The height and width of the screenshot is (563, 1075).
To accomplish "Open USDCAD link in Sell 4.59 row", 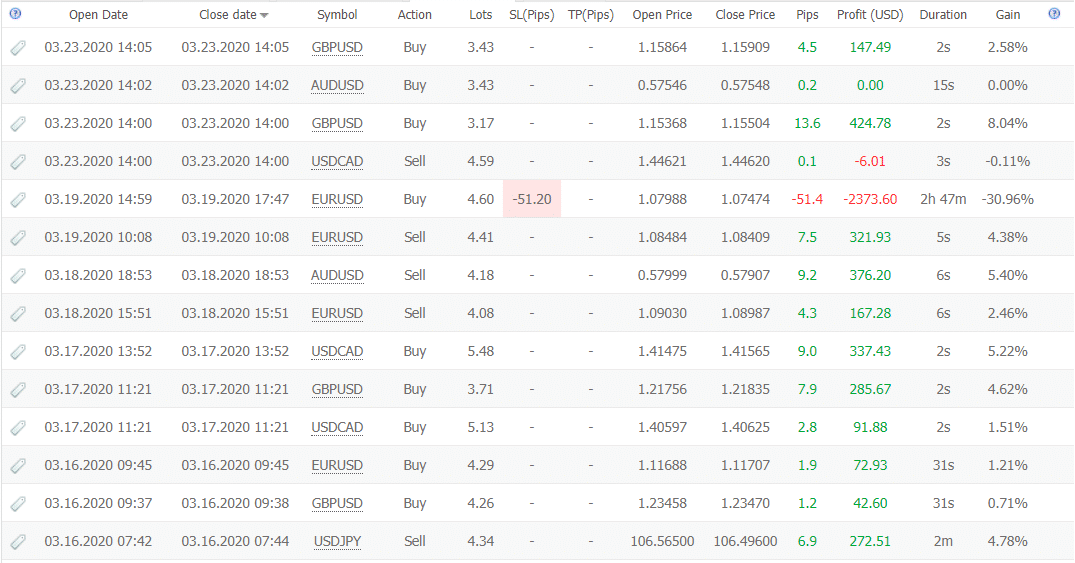I will [337, 161].
